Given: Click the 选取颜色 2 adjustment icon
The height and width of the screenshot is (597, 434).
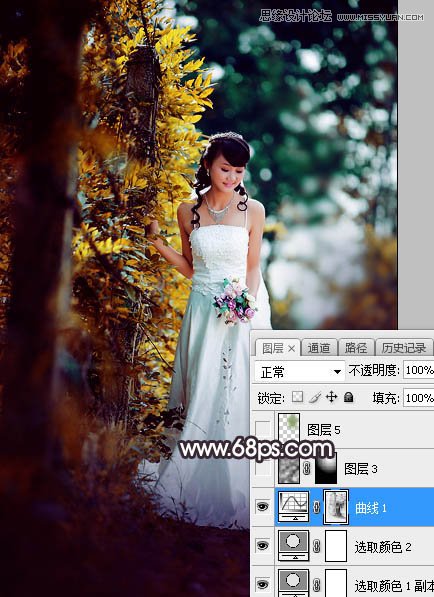Looking at the screenshot, I should pos(294,546).
